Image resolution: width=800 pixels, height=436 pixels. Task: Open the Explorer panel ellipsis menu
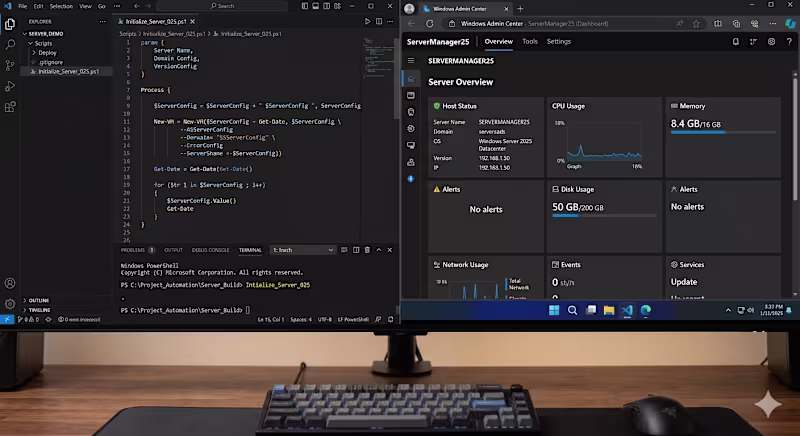coord(103,21)
